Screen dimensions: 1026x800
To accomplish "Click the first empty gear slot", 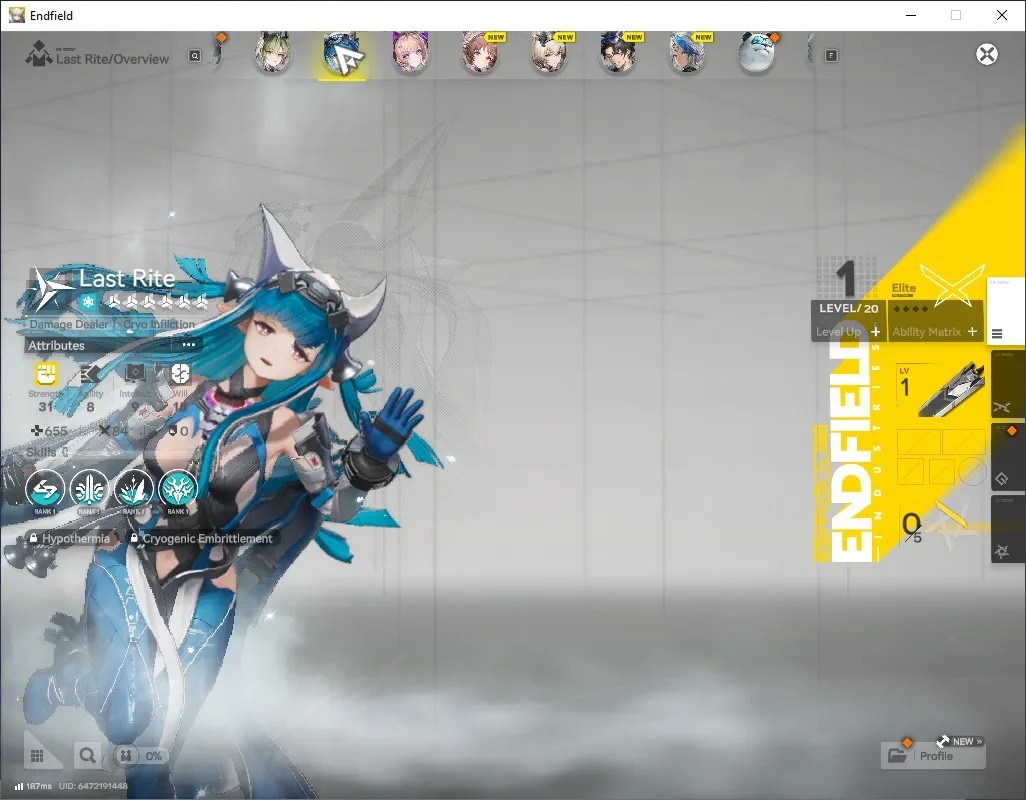I will [x=919, y=442].
